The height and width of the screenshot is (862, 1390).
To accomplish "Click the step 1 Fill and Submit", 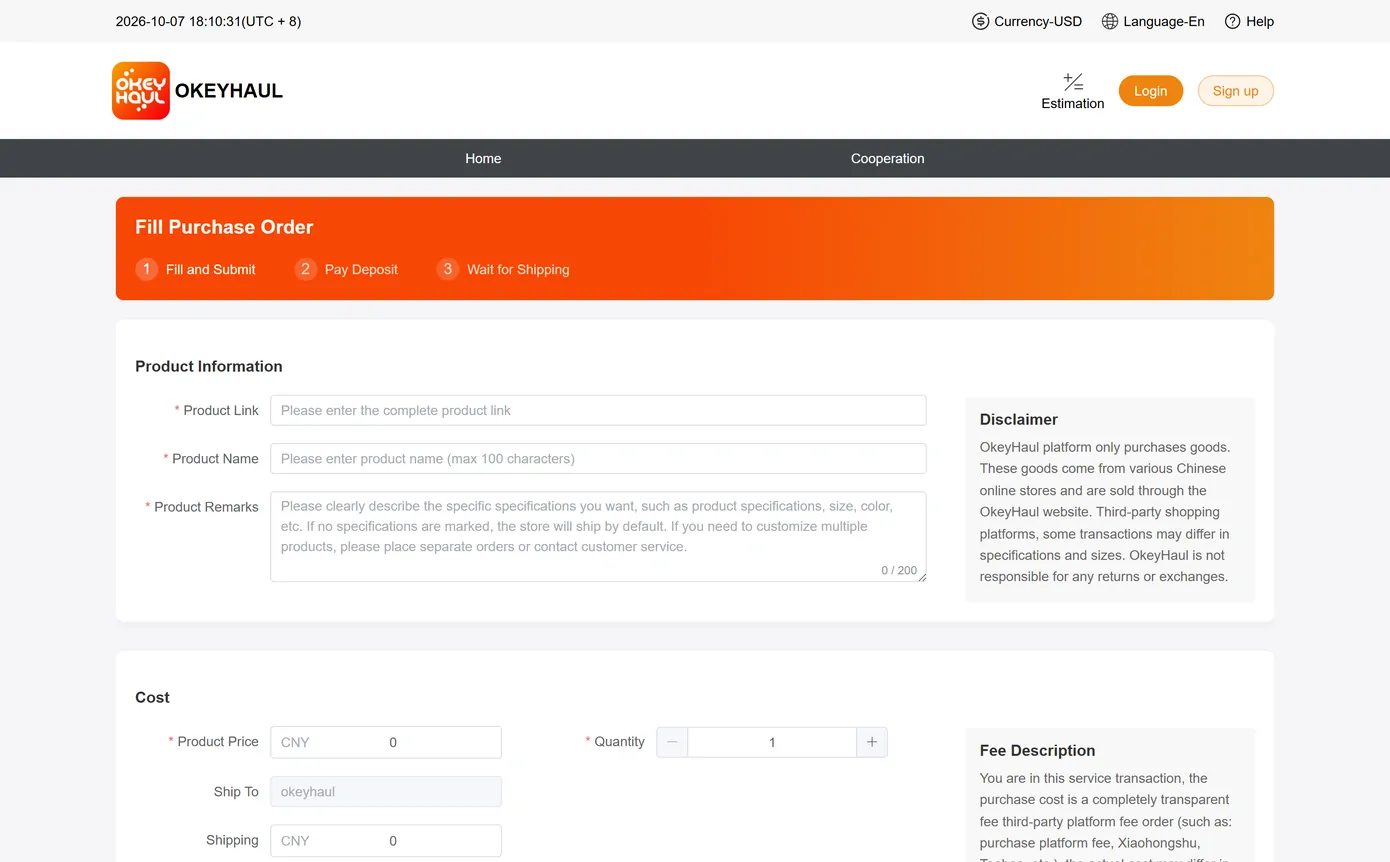I will click(x=196, y=269).
